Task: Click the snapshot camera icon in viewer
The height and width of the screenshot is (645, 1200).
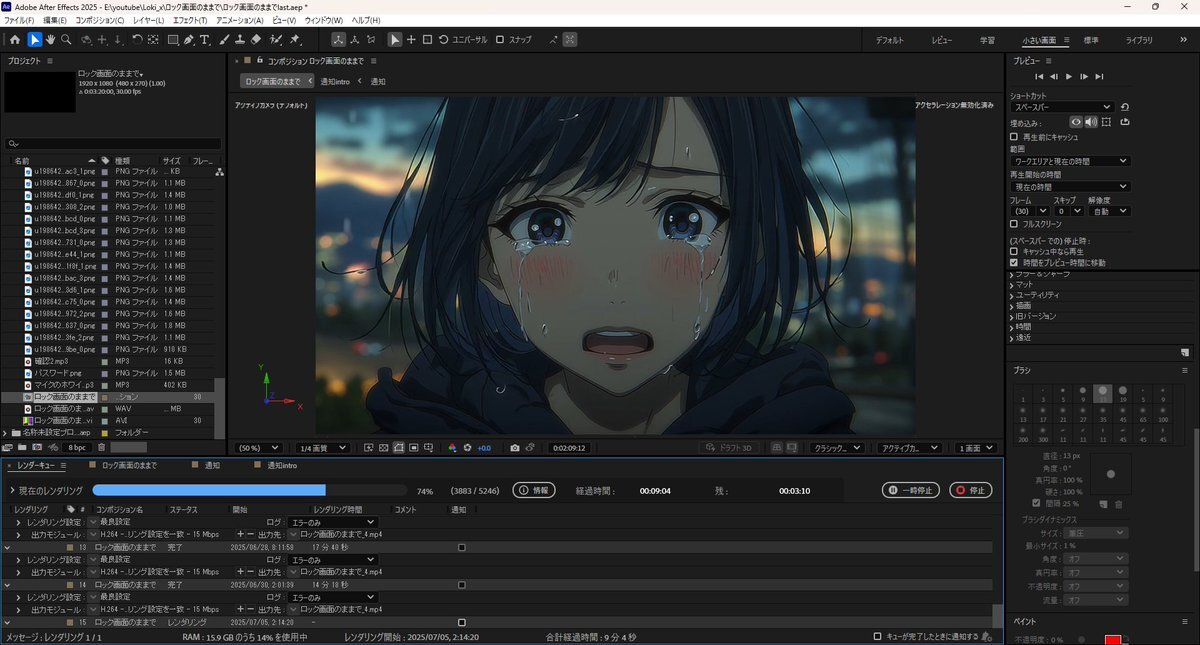Action: [x=515, y=448]
